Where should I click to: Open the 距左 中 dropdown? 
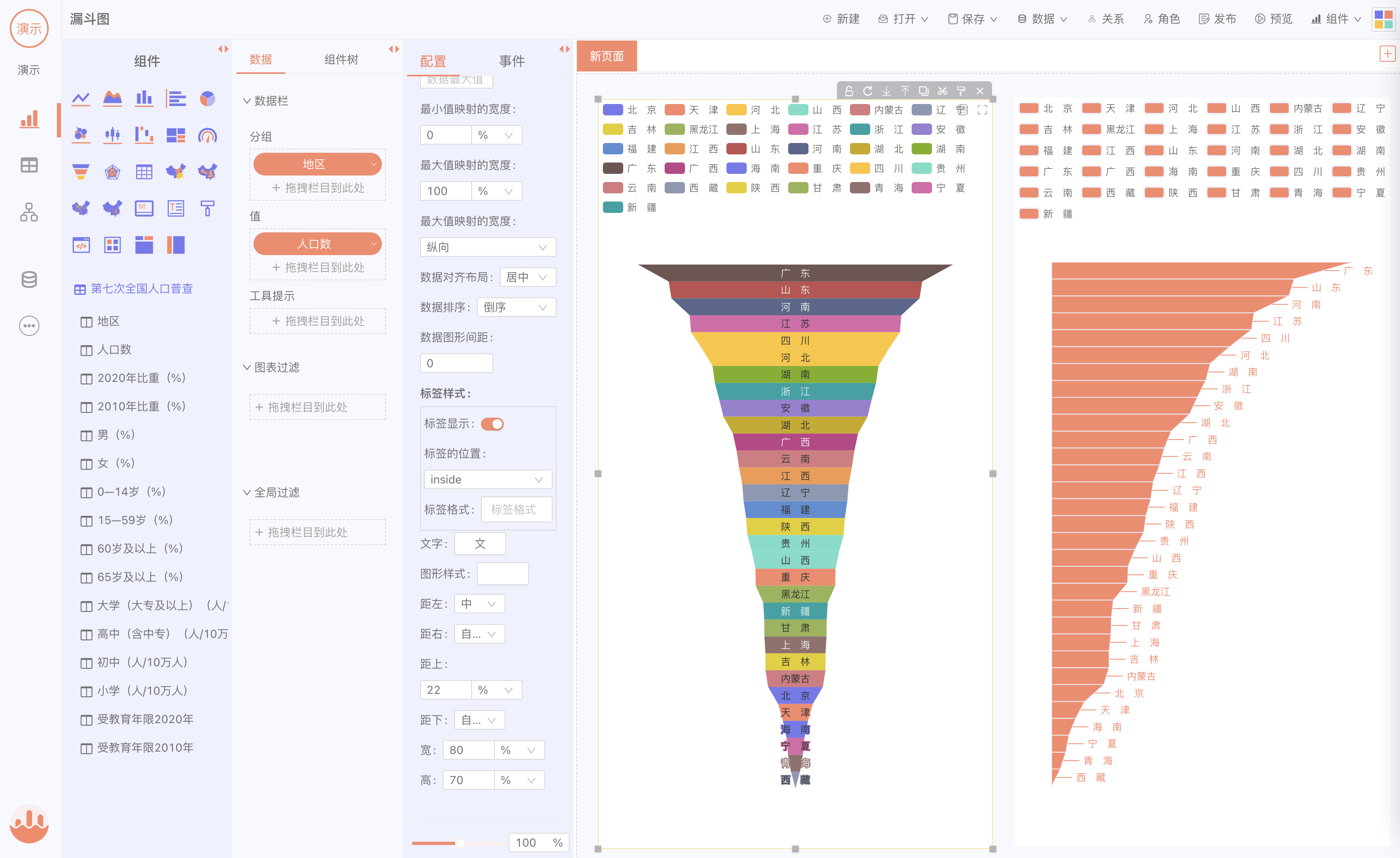[479, 603]
